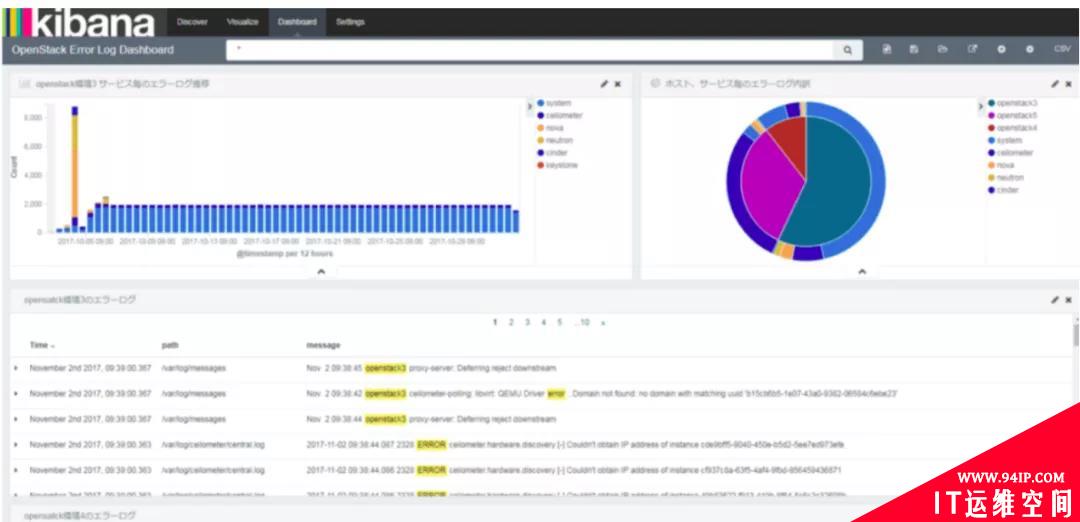Click the CSV export button
This screenshot has height=522, width=1080.
[1061, 50]
